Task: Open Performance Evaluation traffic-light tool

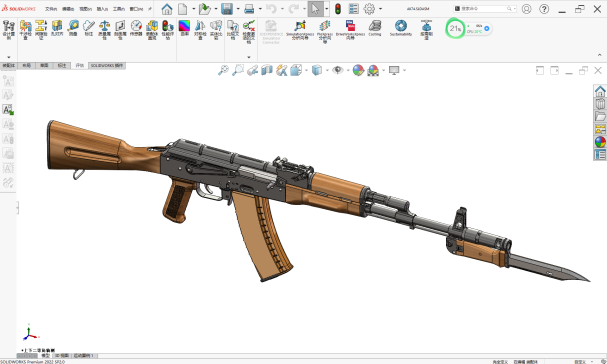Action: tap(168, 30)
